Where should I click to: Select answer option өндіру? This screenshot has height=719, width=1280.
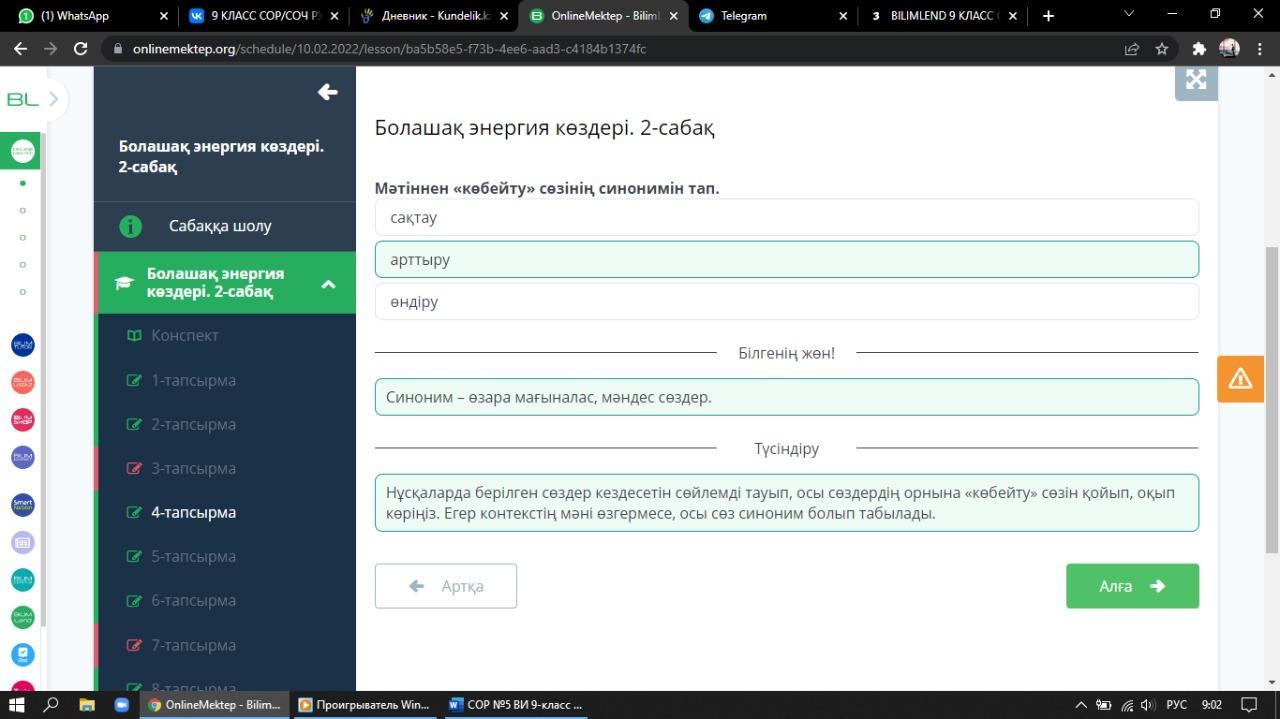786,301
